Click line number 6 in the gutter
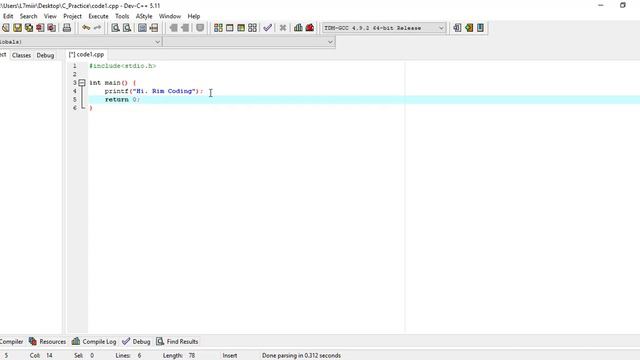The width and height of the screenshot is (640, 360). (x=75, y=108)
